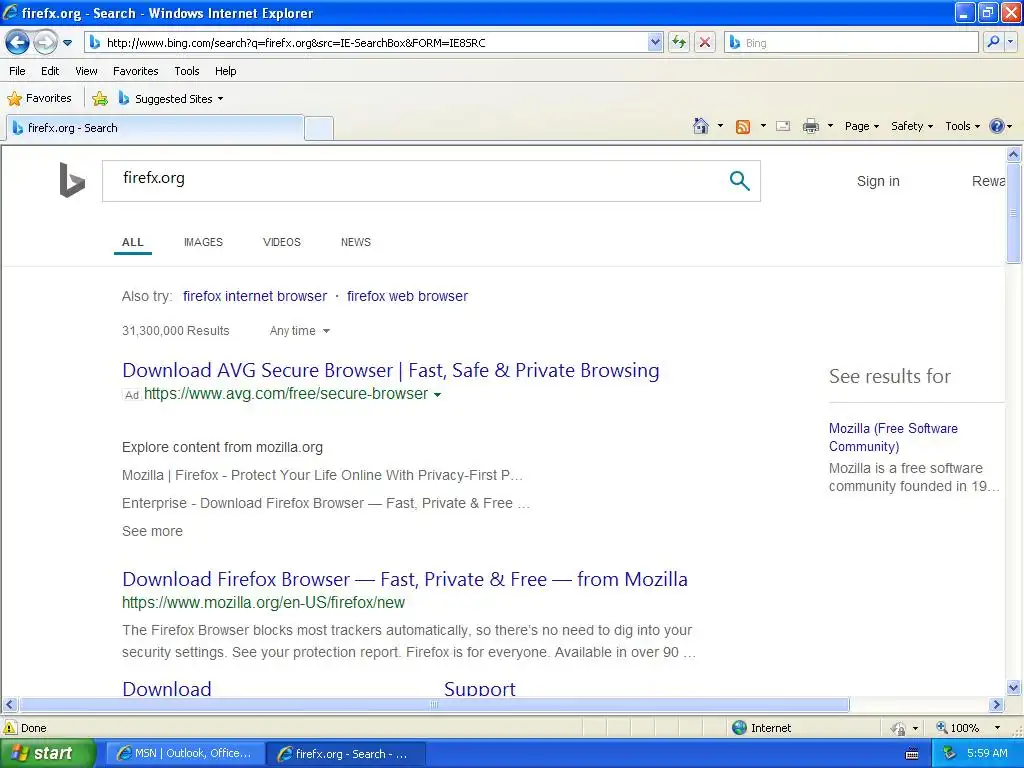This screenshot has width=1024, height=768.
Task: Open the Page command menu
Action: coord(861,126)
